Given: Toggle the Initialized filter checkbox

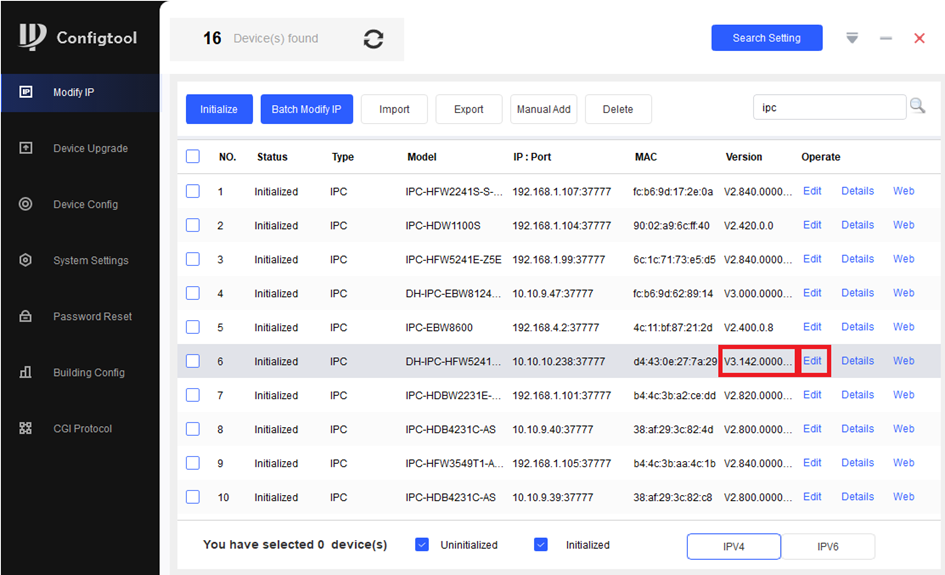Looking at the screenshot, I should coord(541,545).
